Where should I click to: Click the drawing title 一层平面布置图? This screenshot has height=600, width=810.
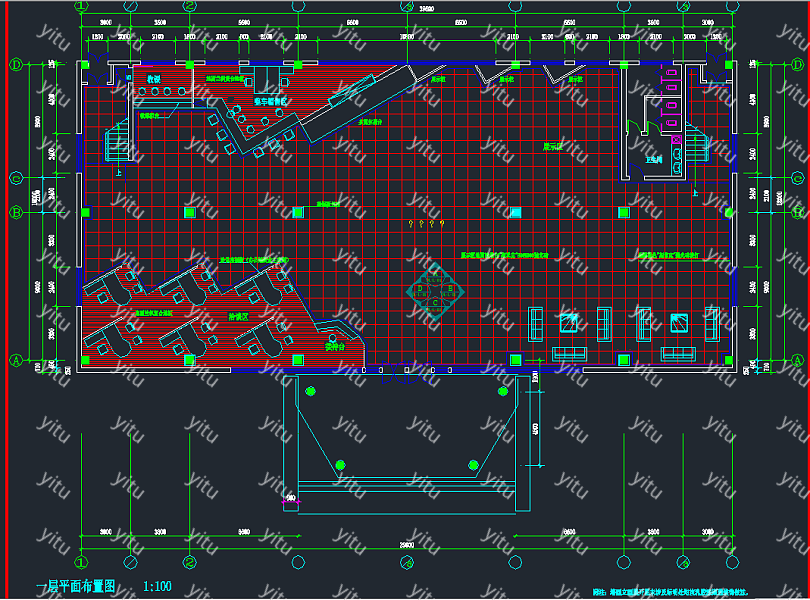(76, 586)
